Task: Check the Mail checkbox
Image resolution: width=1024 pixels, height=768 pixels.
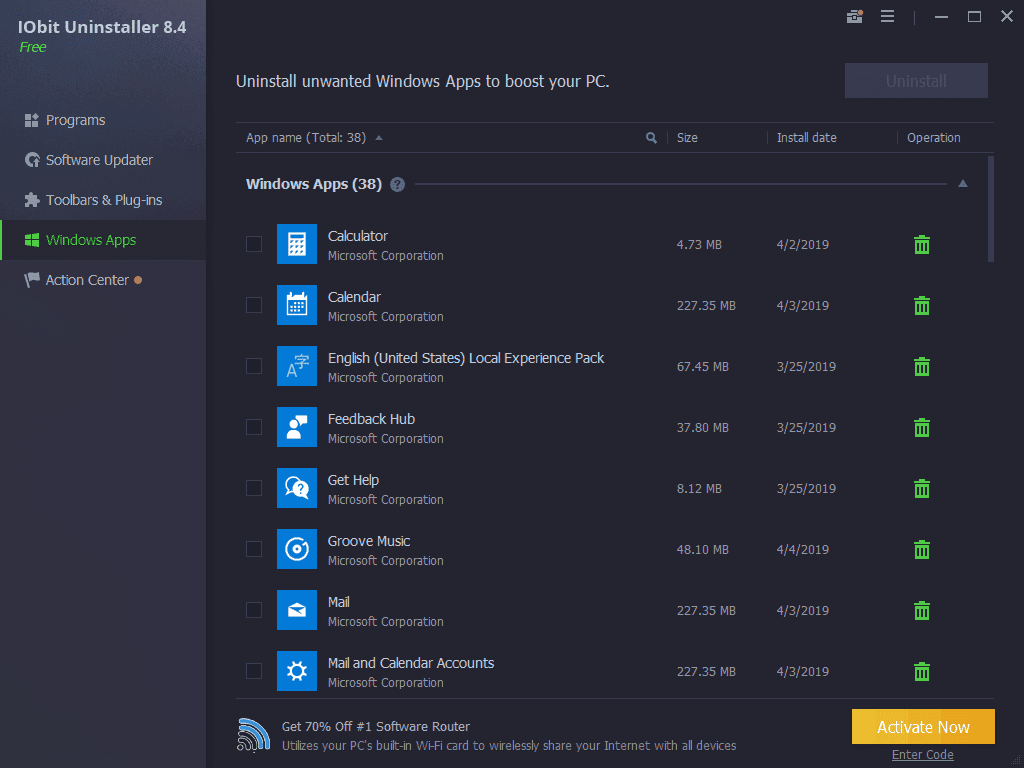Action: pos(254,610)
